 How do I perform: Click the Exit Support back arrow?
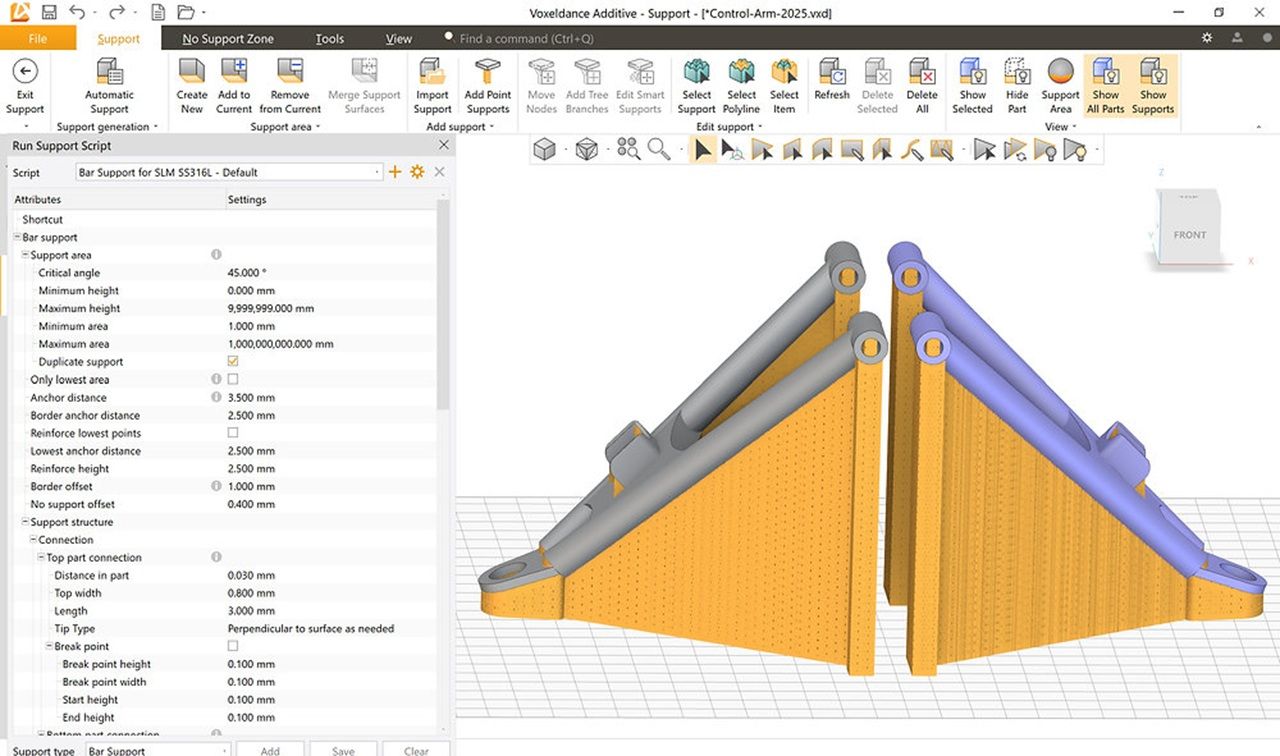[25, 71]
